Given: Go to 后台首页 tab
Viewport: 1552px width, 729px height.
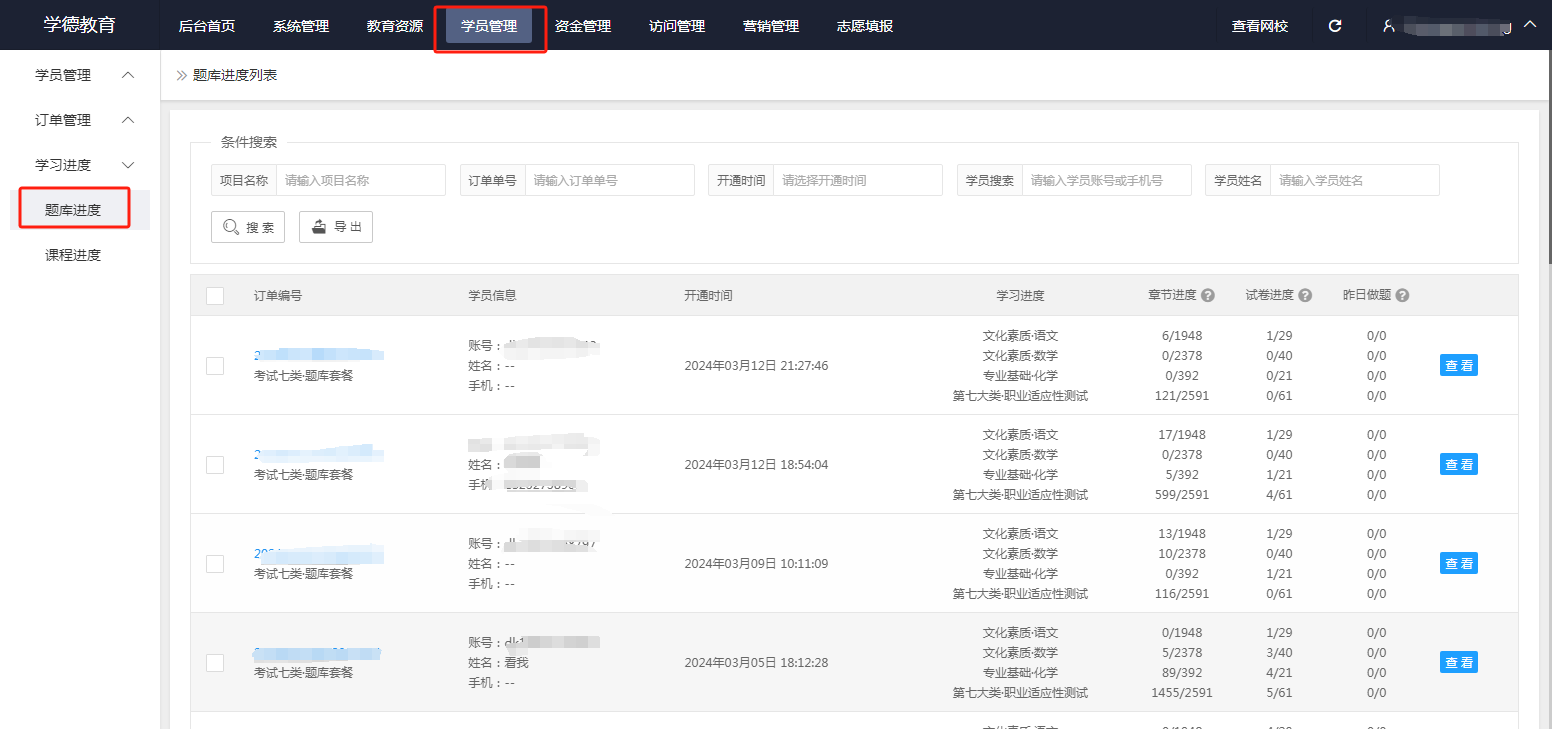Looking at the screenshot, I should pos(207,26).
